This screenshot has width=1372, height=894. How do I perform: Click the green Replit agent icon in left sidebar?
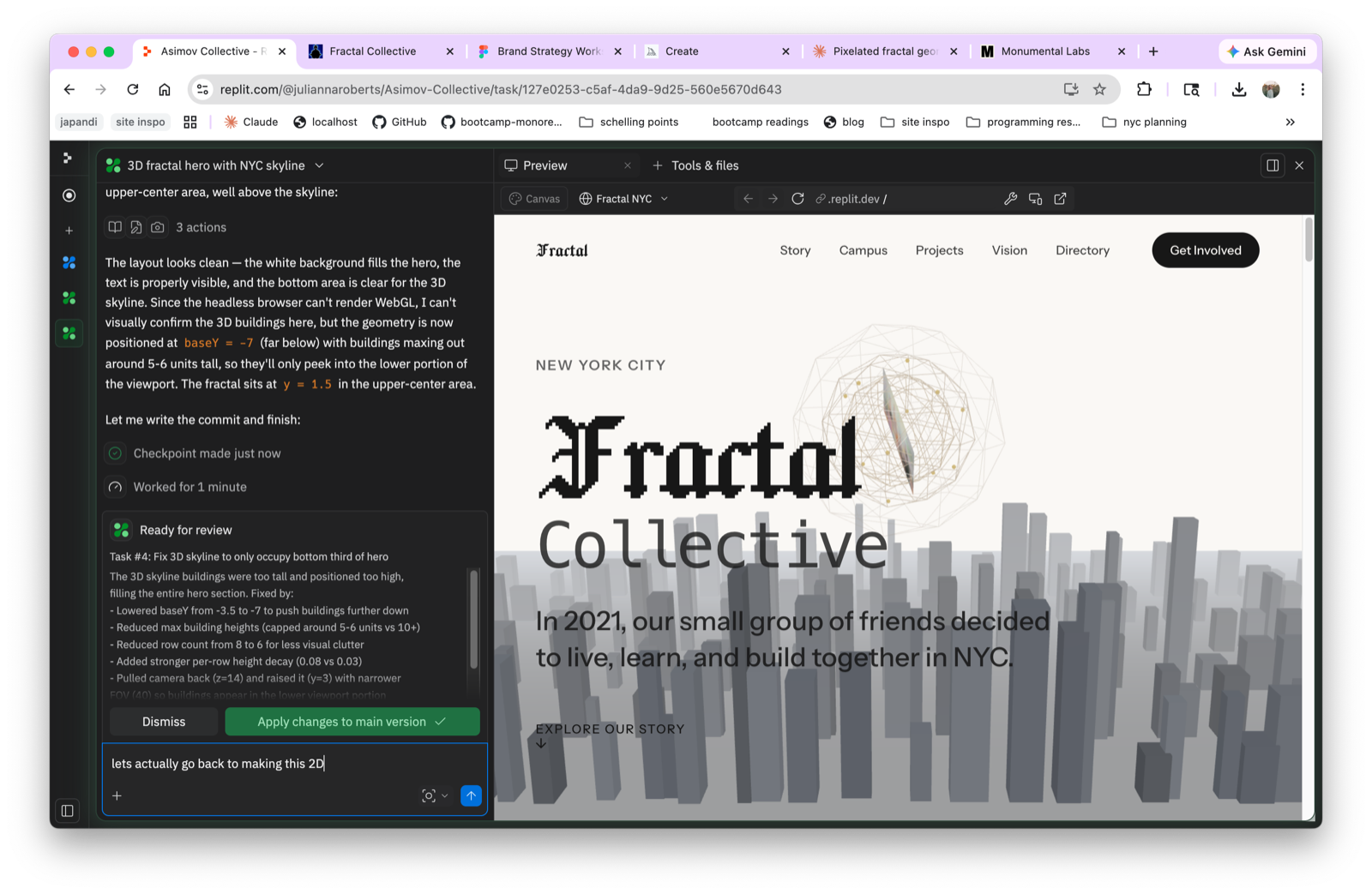[69, 333]
